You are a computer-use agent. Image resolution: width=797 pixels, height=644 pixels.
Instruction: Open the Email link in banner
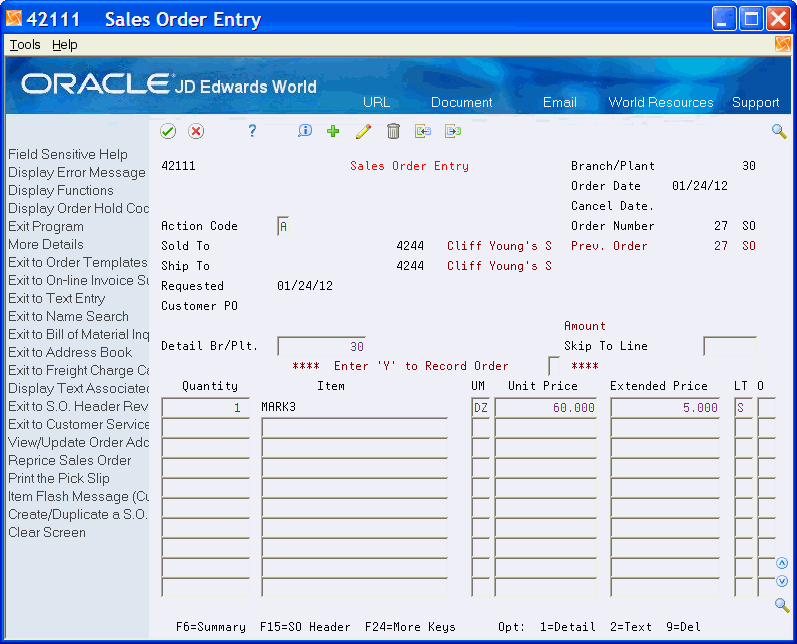560,102
